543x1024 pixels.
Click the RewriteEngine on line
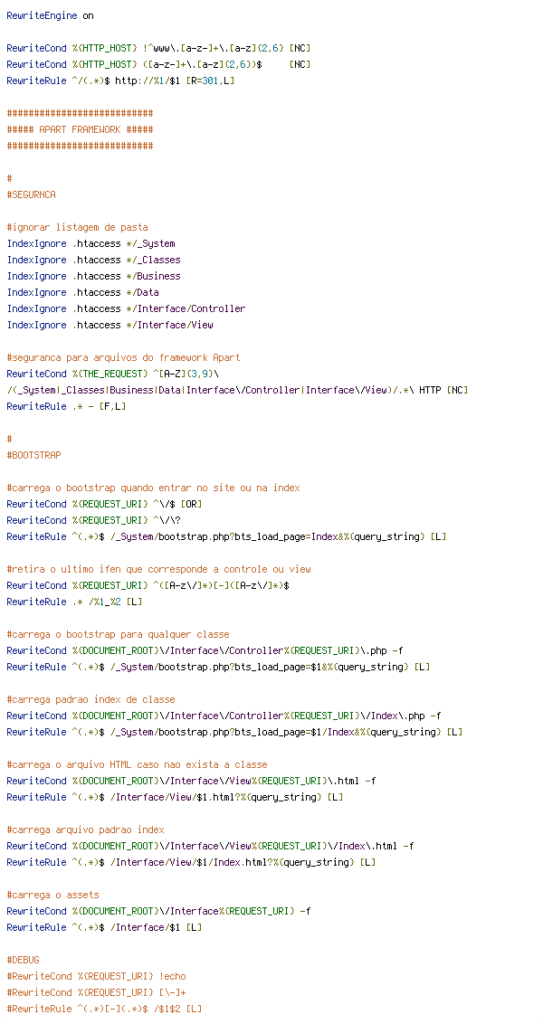[50, 15]
